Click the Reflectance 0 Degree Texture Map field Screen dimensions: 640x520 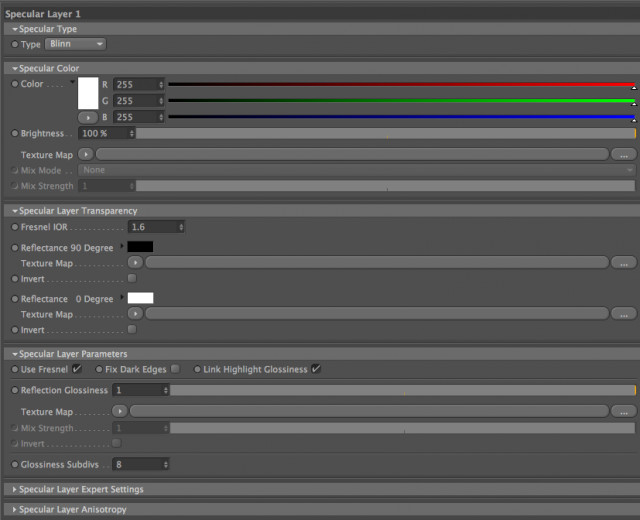click(377, 314)
